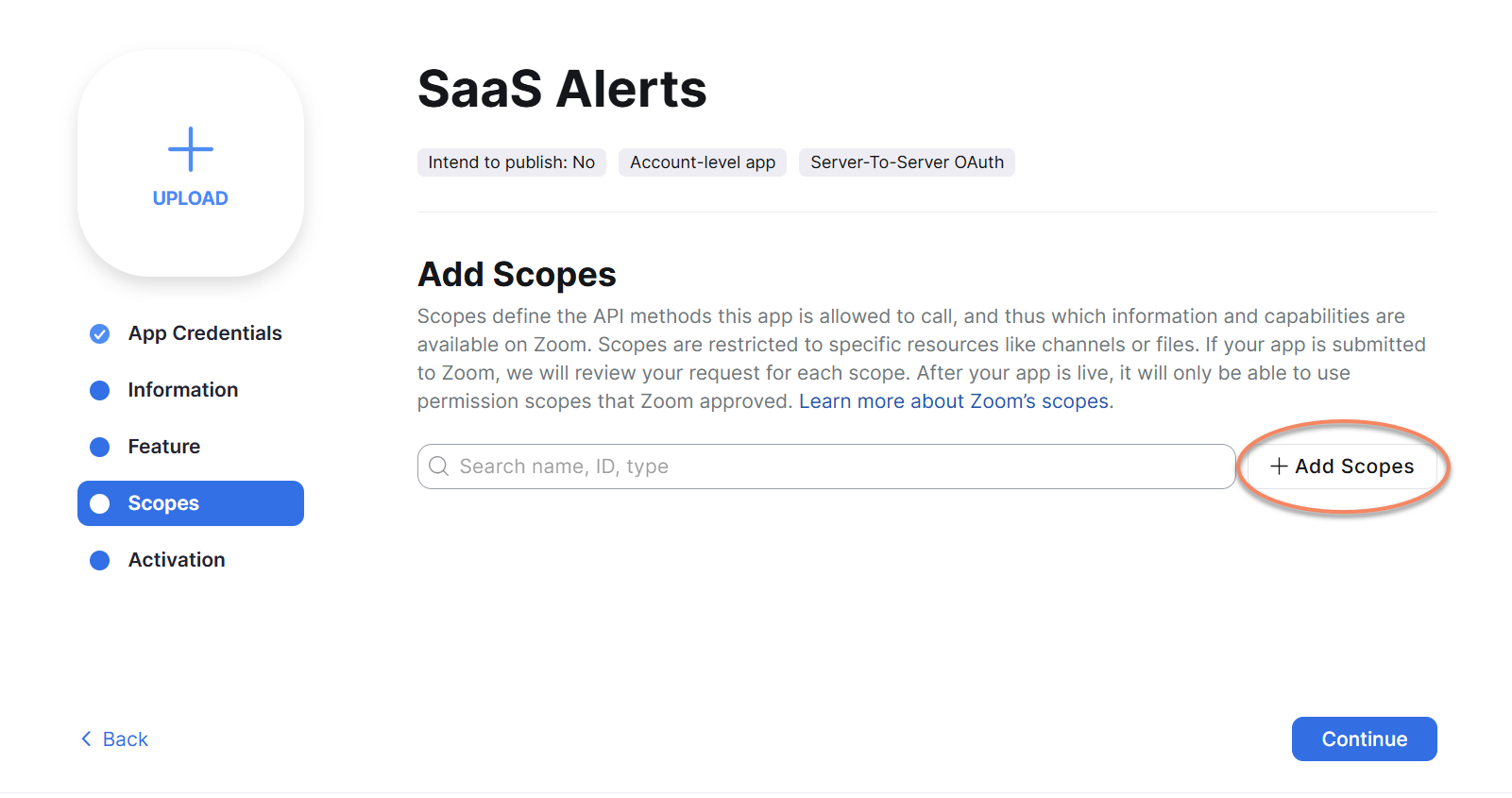Open Learn more about Zoom's scopes link
This screenshot has width=1512, height=798.
tap(956, 401)
